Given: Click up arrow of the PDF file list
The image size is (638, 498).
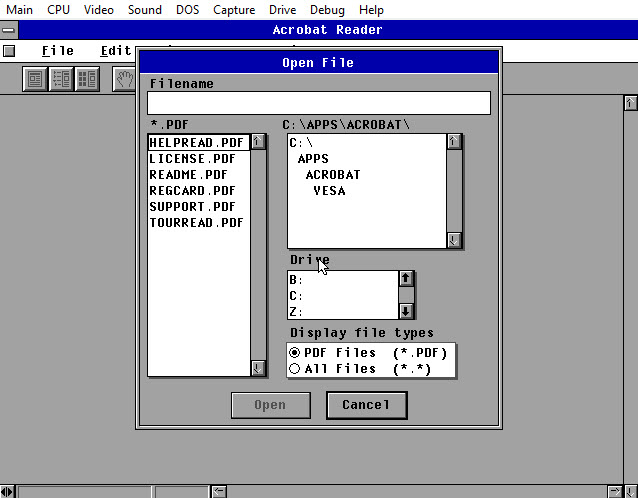Looking at the screenshot, I should (x=258, y=142).
